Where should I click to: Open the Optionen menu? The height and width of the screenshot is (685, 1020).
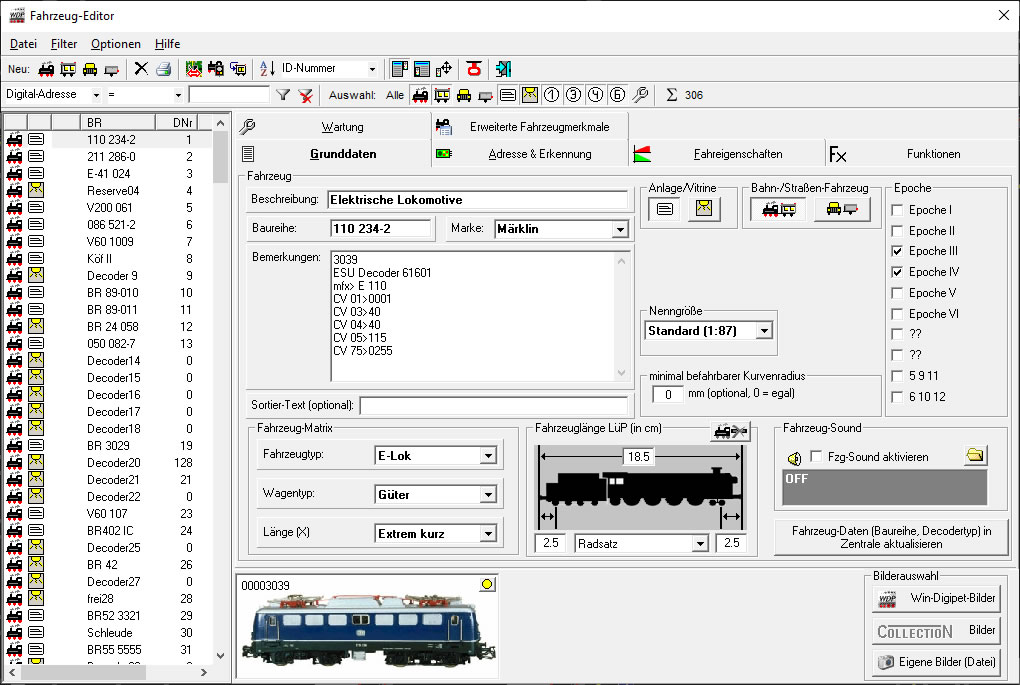(116, 44)
